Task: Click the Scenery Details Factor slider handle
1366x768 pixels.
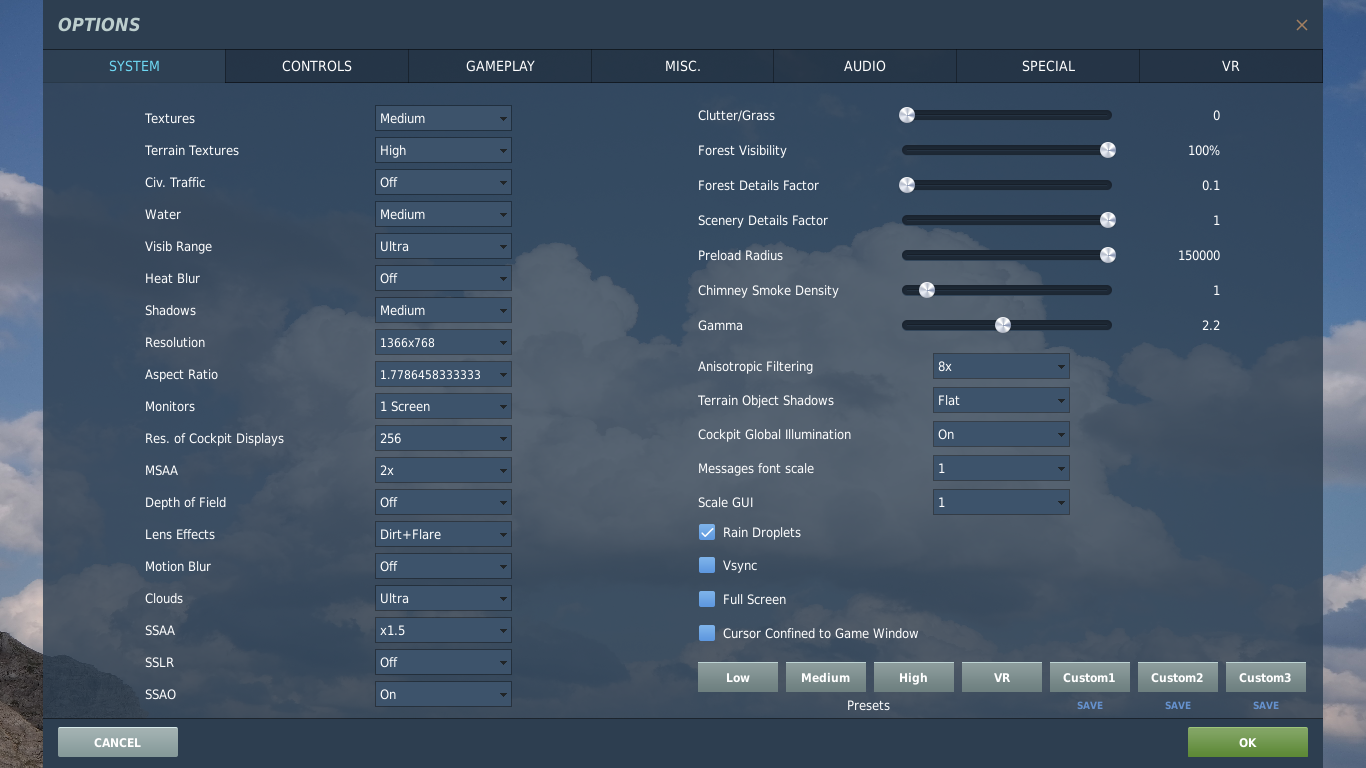Action: pyautogui.click(x=1108, y=220)
